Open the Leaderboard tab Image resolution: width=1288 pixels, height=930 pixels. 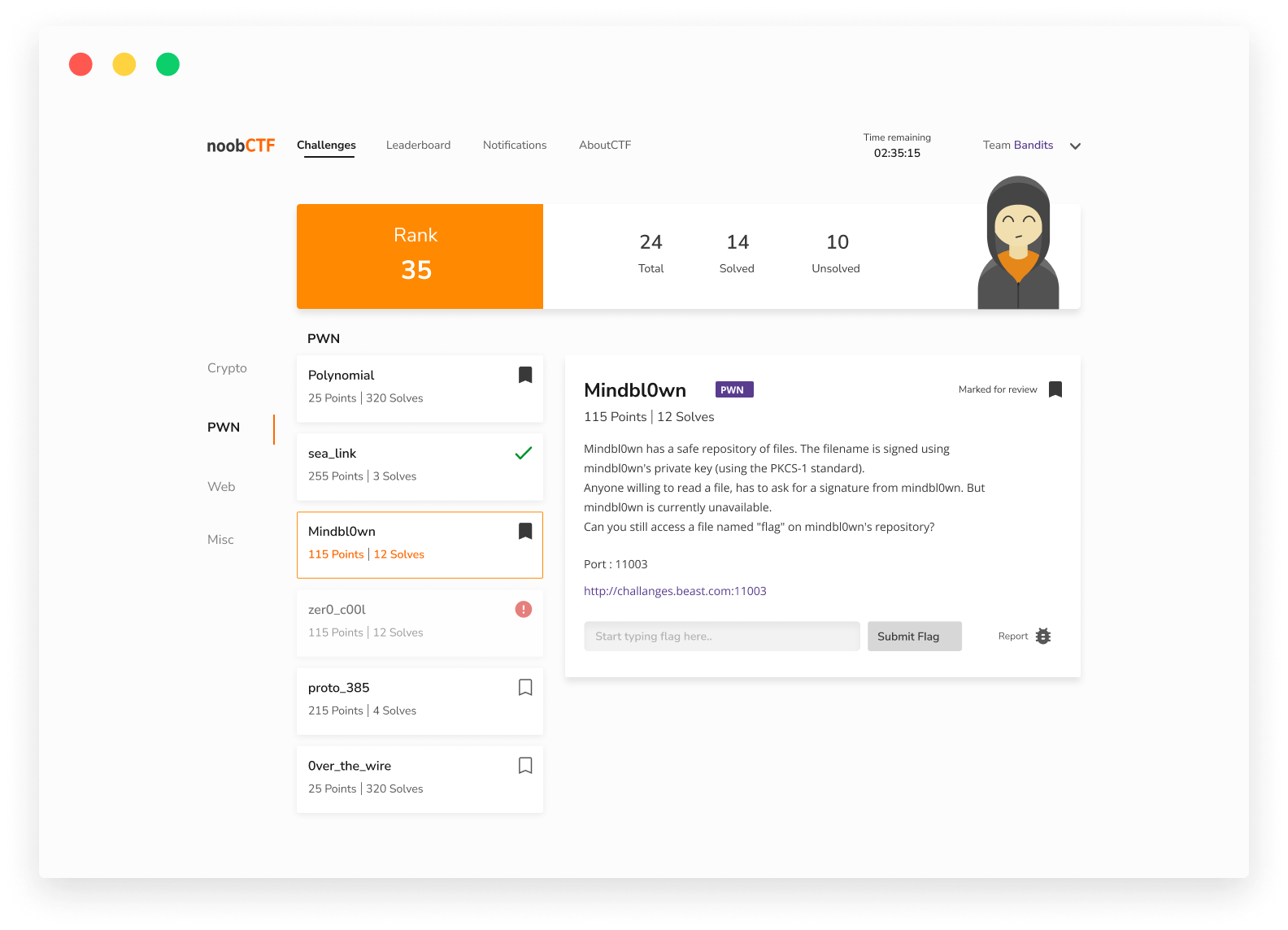[x=418, y=146]
